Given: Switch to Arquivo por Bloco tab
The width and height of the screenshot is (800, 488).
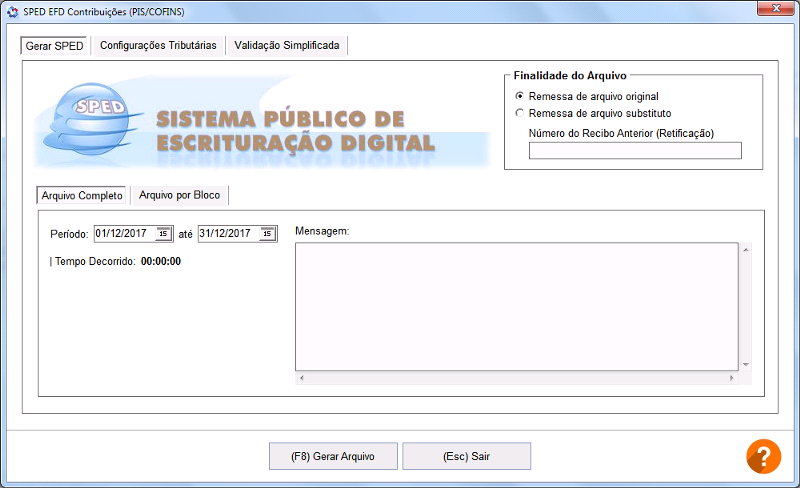Looking at the screenshot, I should pyautogui.click(x=180, y=195).
